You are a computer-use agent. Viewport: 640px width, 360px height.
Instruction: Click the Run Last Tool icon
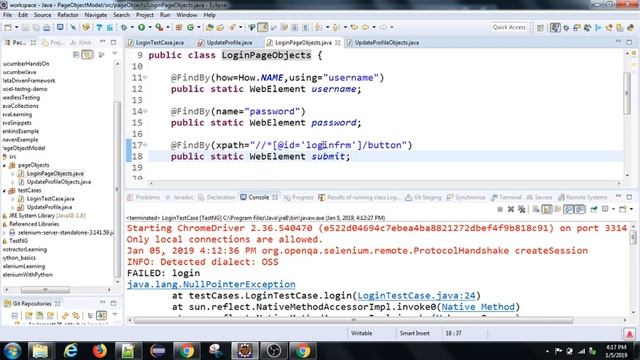click(x=159, y=27)
